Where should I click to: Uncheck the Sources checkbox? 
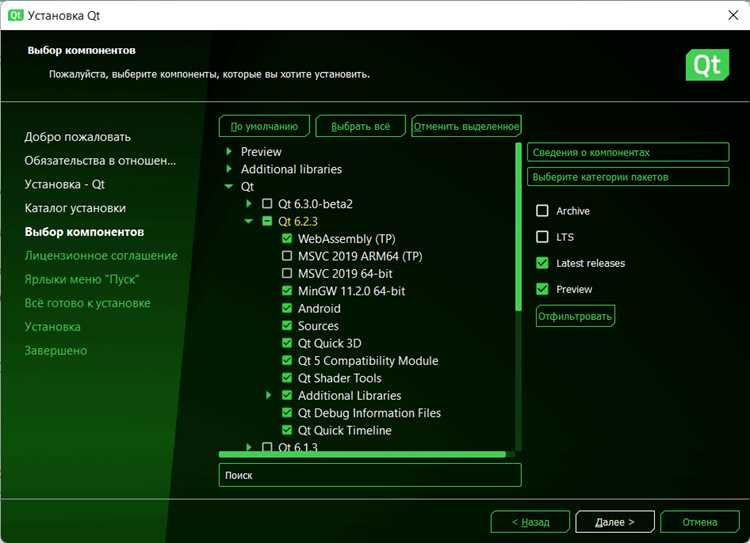pos(287,325)
